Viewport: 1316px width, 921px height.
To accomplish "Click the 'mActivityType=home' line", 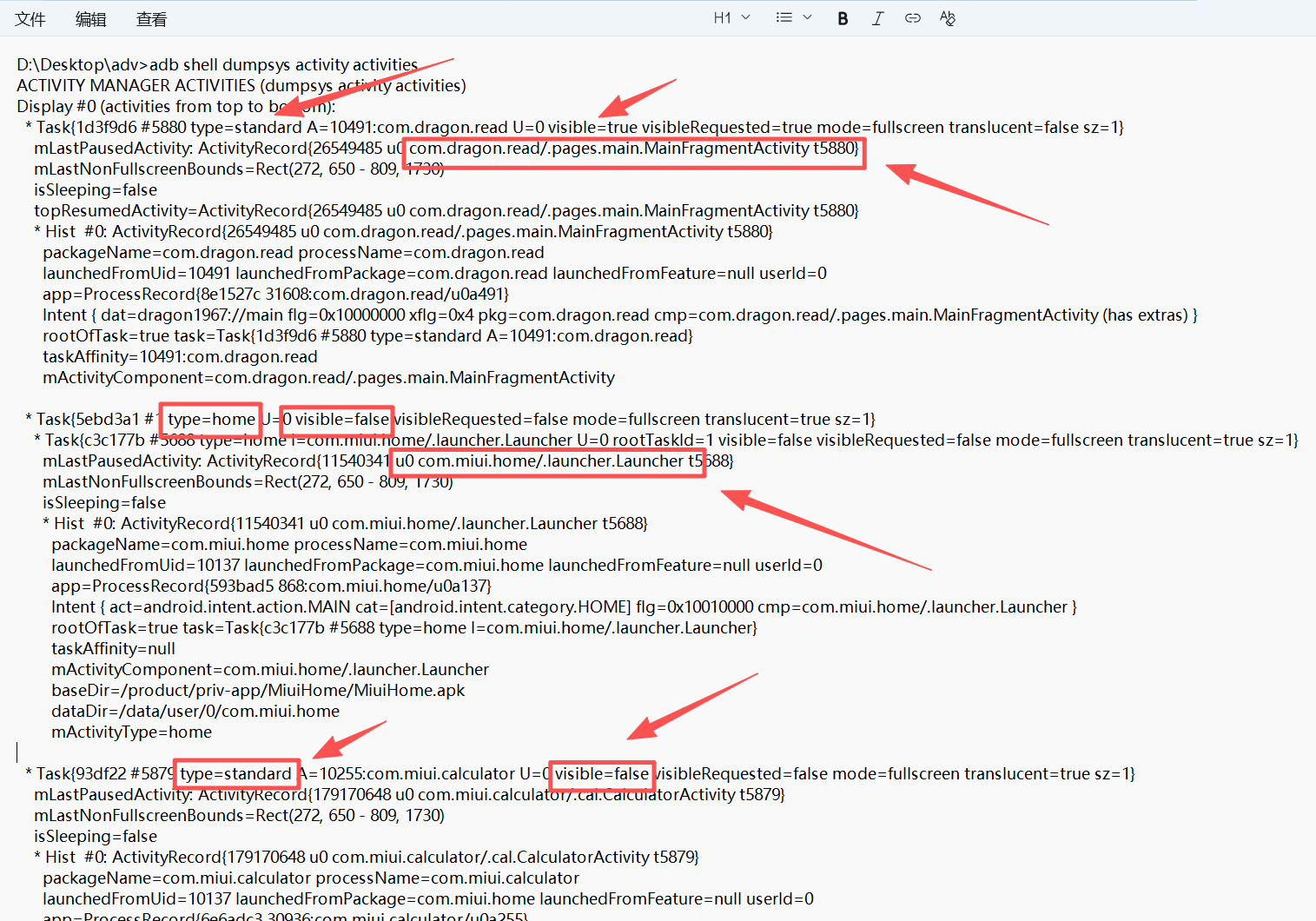I will tap(132, 732).
